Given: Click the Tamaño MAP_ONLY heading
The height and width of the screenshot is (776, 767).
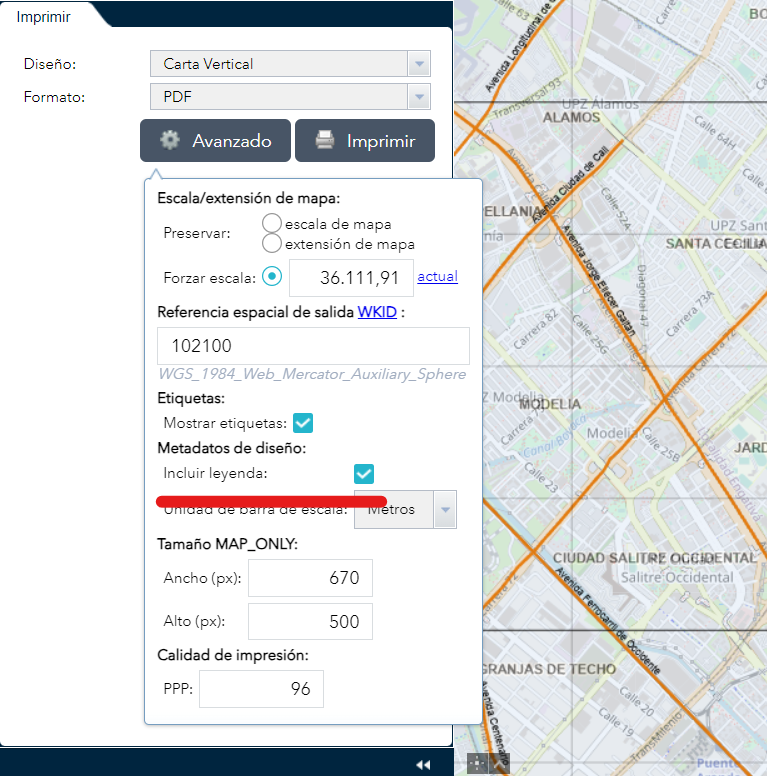Looking at the screenshot, I should [228, 544].
